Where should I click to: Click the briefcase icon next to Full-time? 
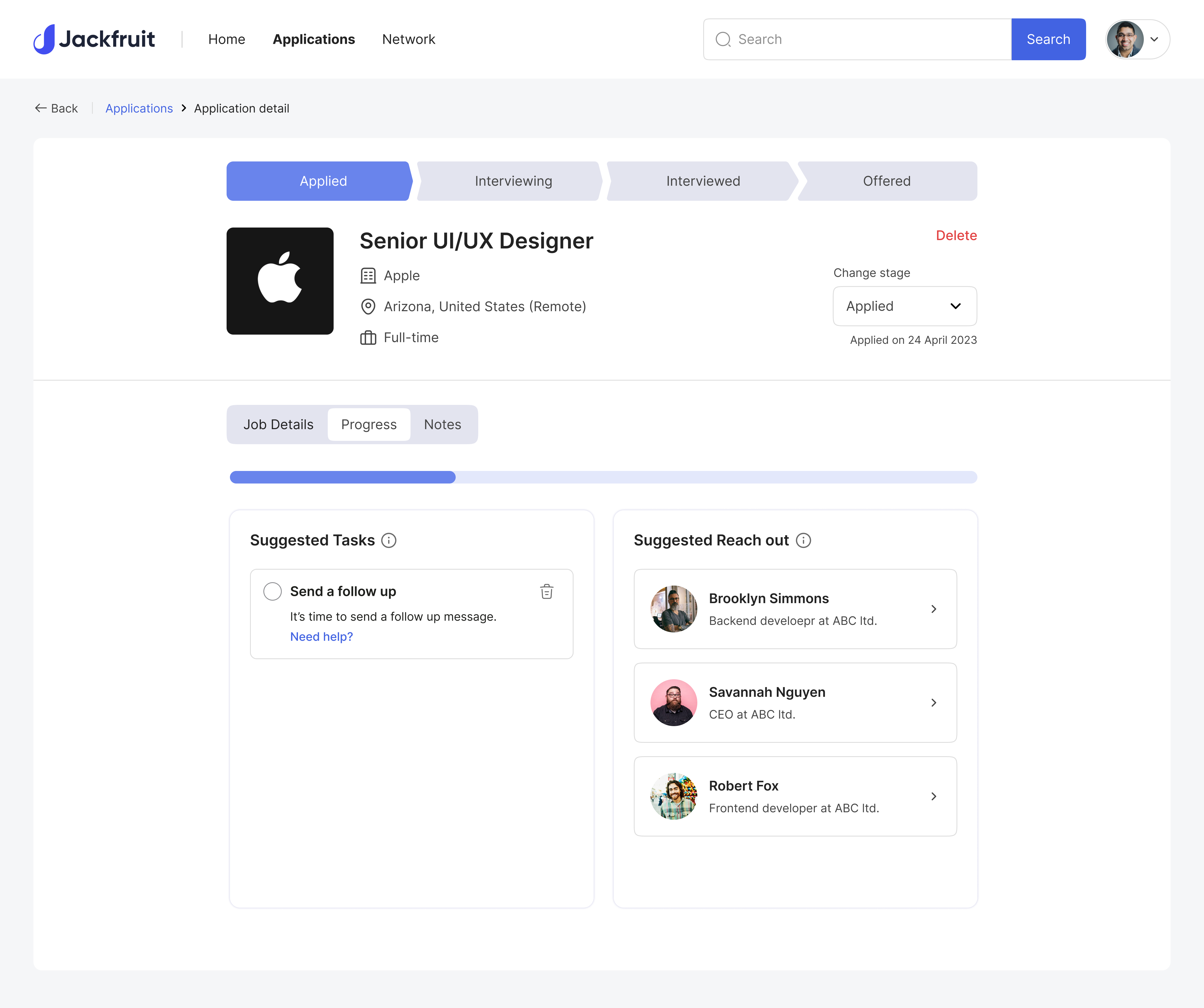point(368,337)
